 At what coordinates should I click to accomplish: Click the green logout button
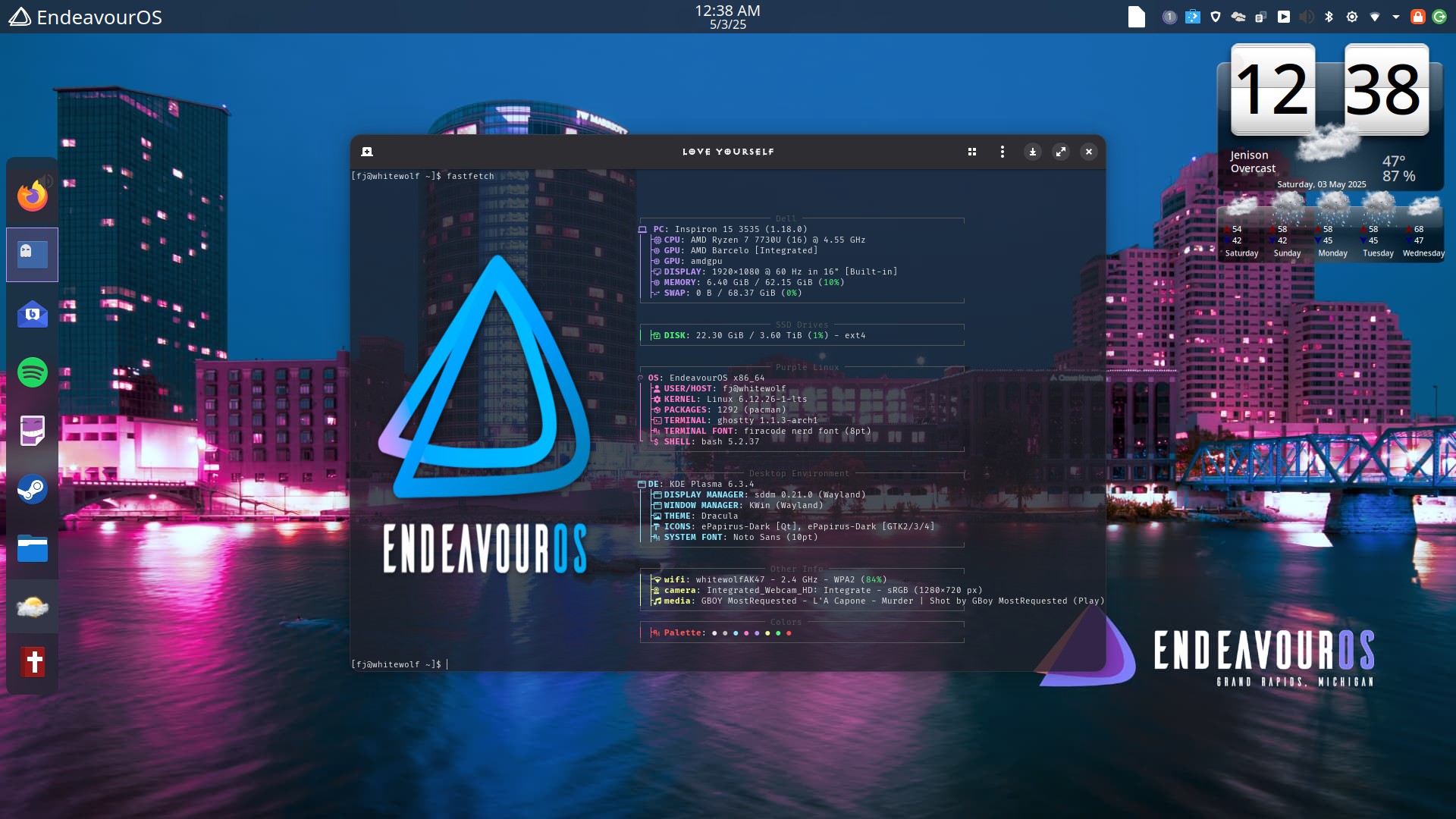(1439, 17)
